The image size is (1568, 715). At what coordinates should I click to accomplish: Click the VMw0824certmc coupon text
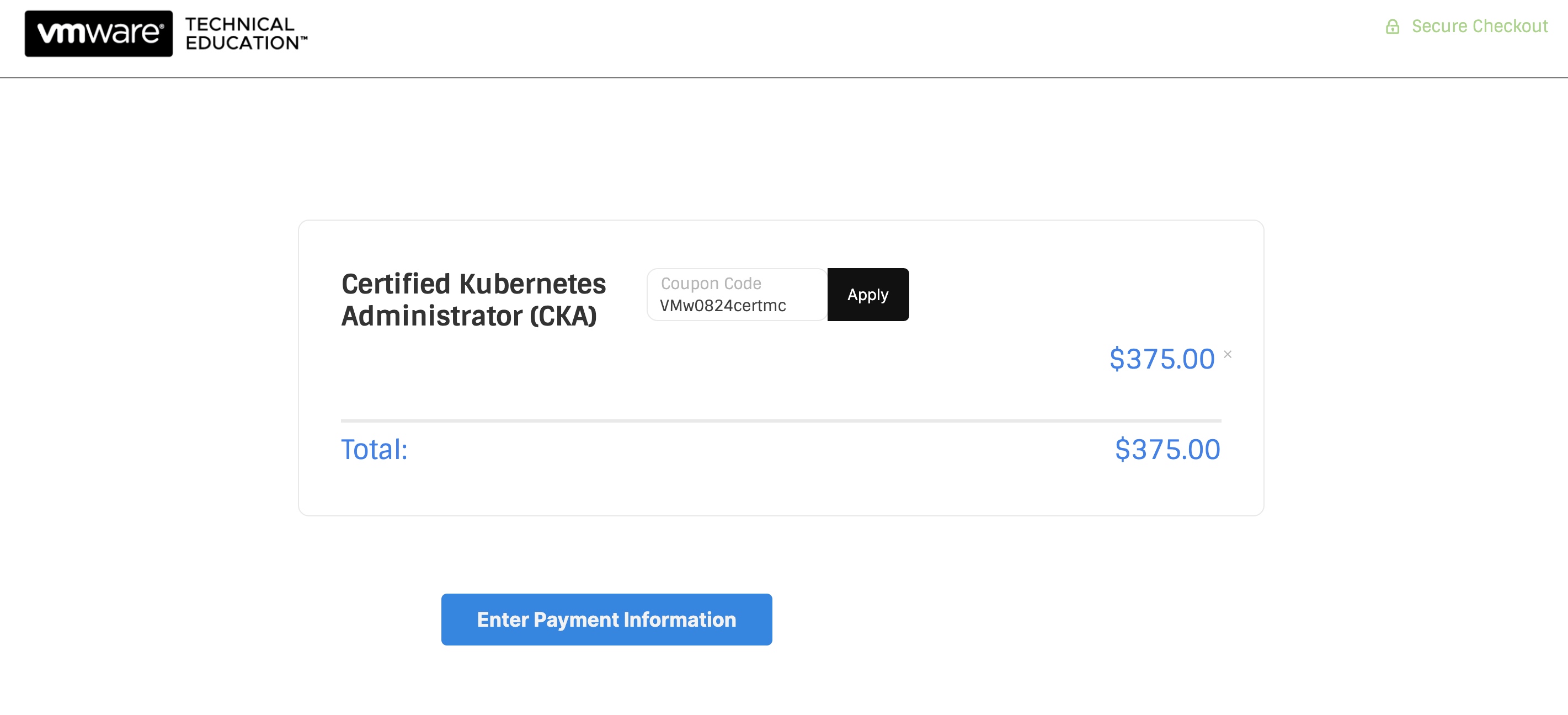(x=723, y=306)
